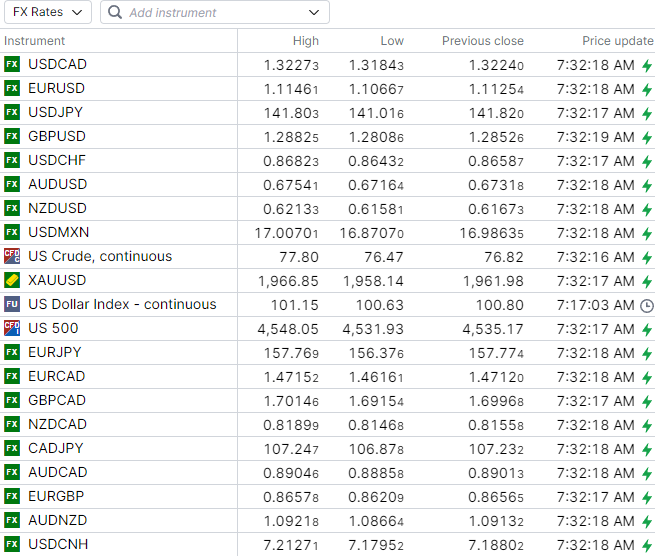Expand the Add instrument dropdown arrow

[315, 13]
